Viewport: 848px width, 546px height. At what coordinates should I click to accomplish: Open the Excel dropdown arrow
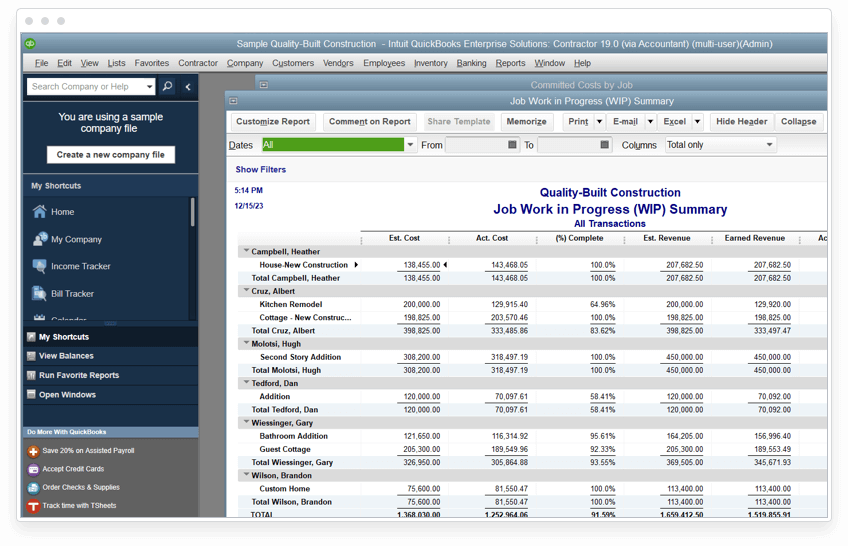click(698, 122)
